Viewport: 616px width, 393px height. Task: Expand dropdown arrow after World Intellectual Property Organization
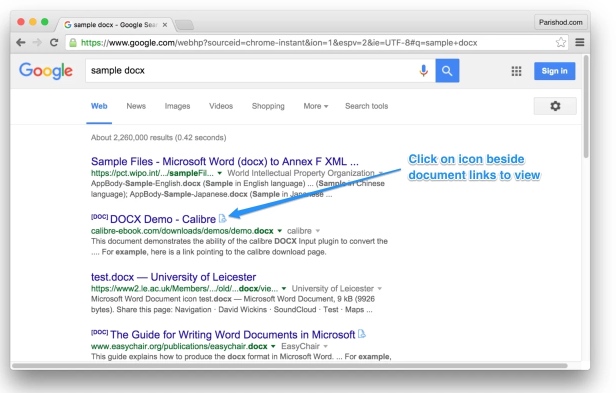click(380, 173)
